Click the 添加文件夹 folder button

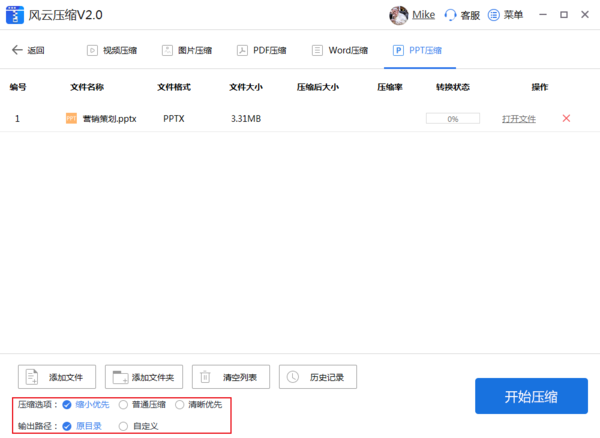coord(144,377)
